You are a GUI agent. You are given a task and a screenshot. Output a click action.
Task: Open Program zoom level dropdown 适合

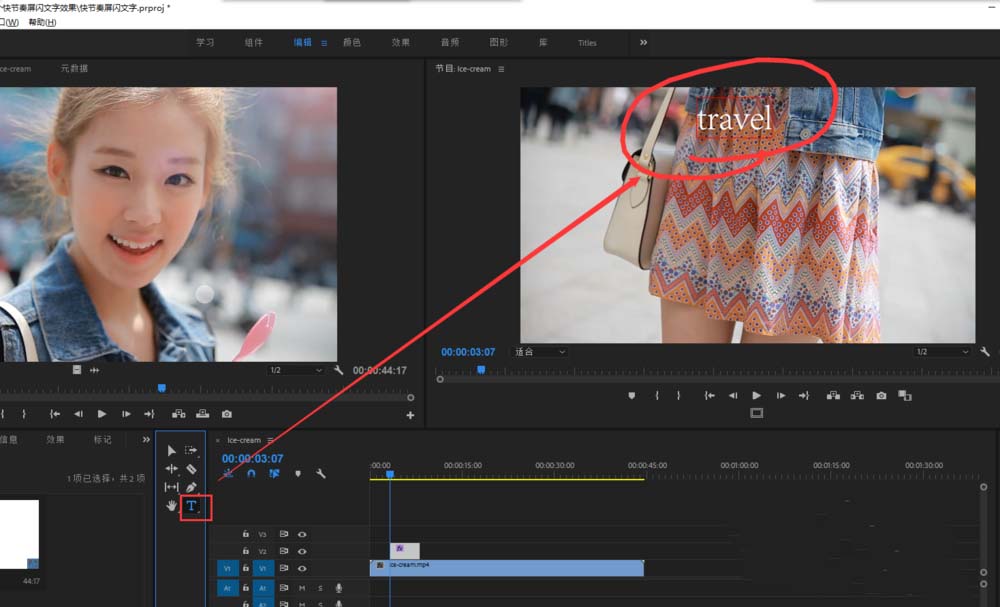[x=540, y=352]
